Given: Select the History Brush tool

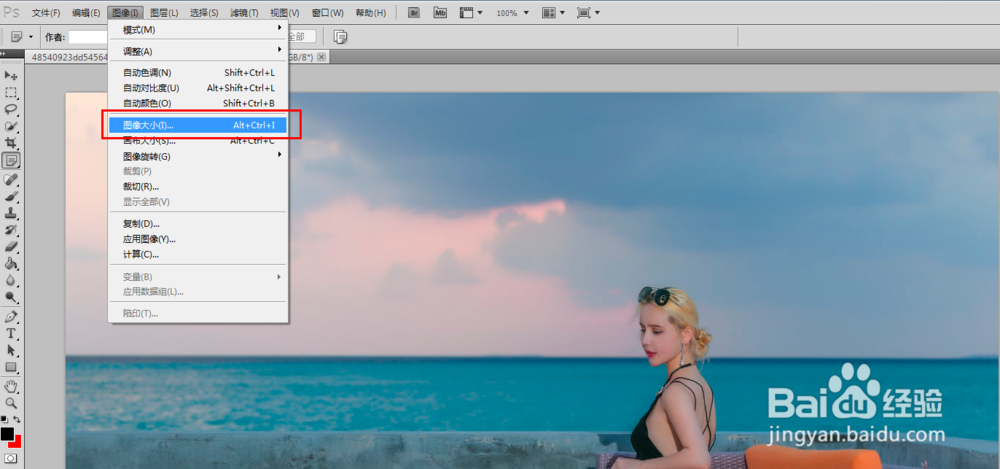Looking at the screenshot, I should 11,230.
